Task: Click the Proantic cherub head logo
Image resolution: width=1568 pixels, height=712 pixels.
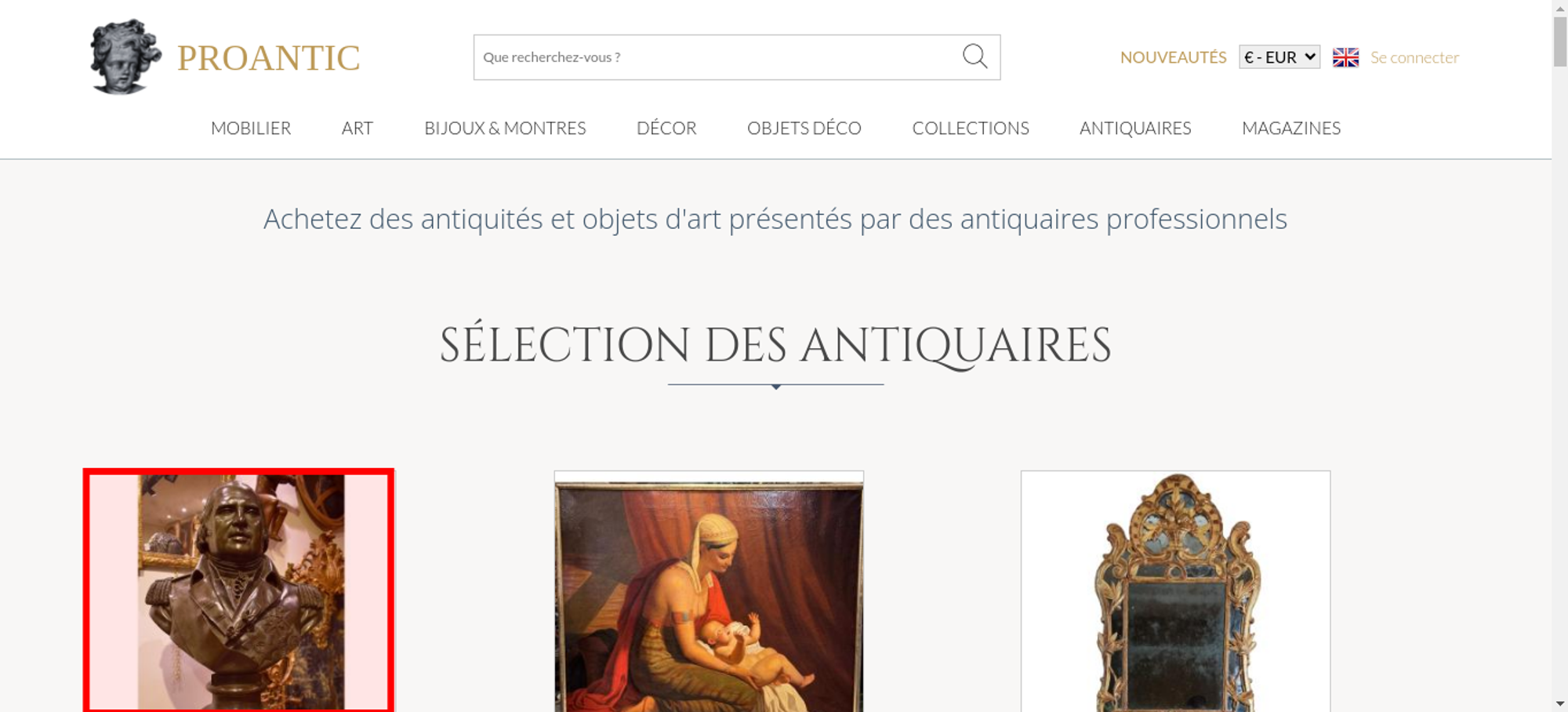Action: pyautogui.click(x=125, y=57)
